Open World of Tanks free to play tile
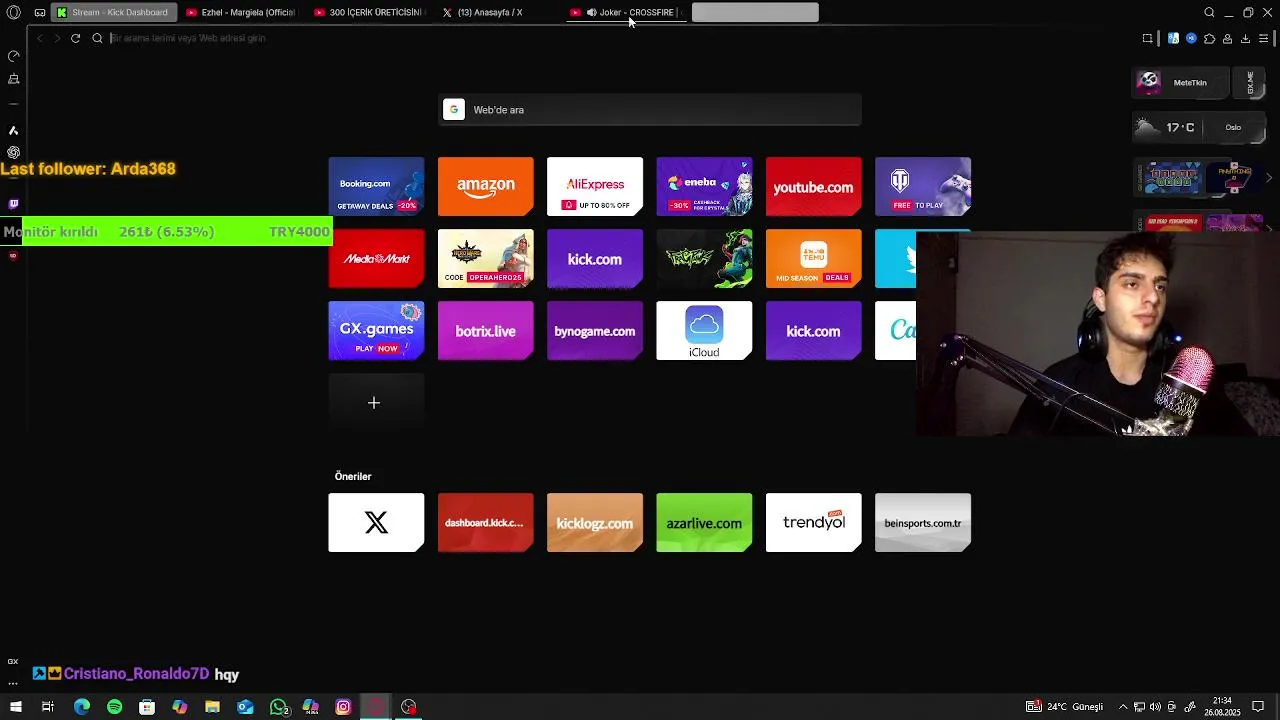The image size is (1280, 720). (923, 186)
